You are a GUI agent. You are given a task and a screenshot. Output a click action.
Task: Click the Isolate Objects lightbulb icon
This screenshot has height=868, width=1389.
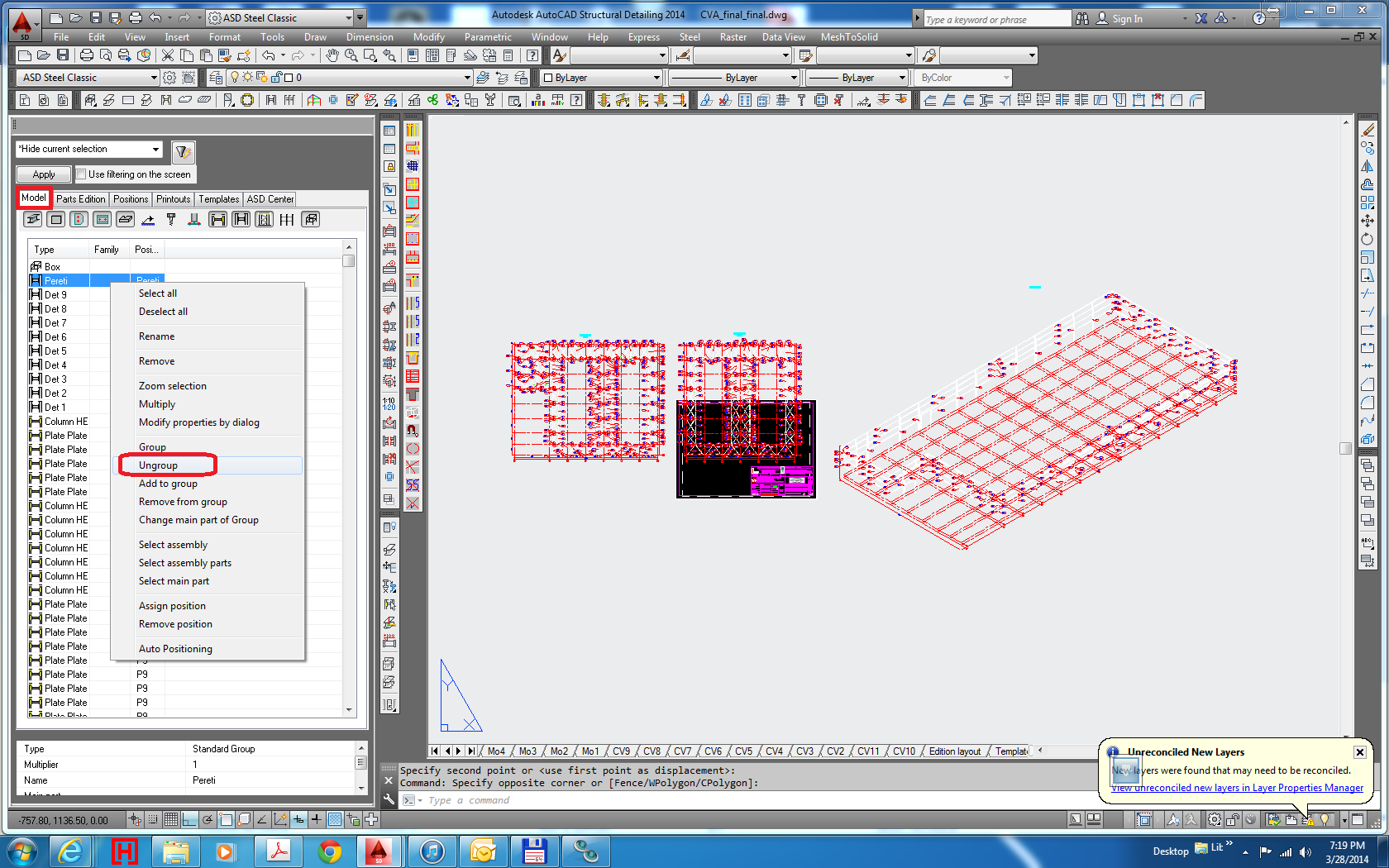(1325, 819)
